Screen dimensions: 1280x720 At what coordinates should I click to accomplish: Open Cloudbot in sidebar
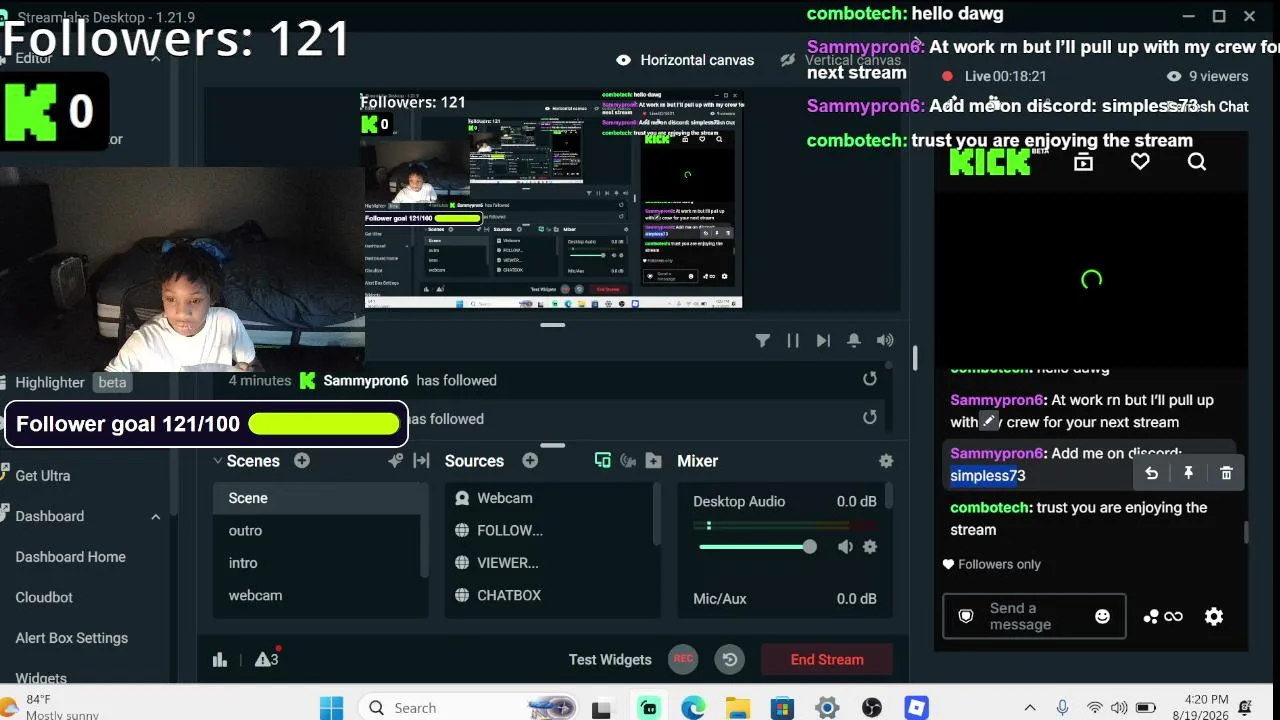[x=44, y=597]
